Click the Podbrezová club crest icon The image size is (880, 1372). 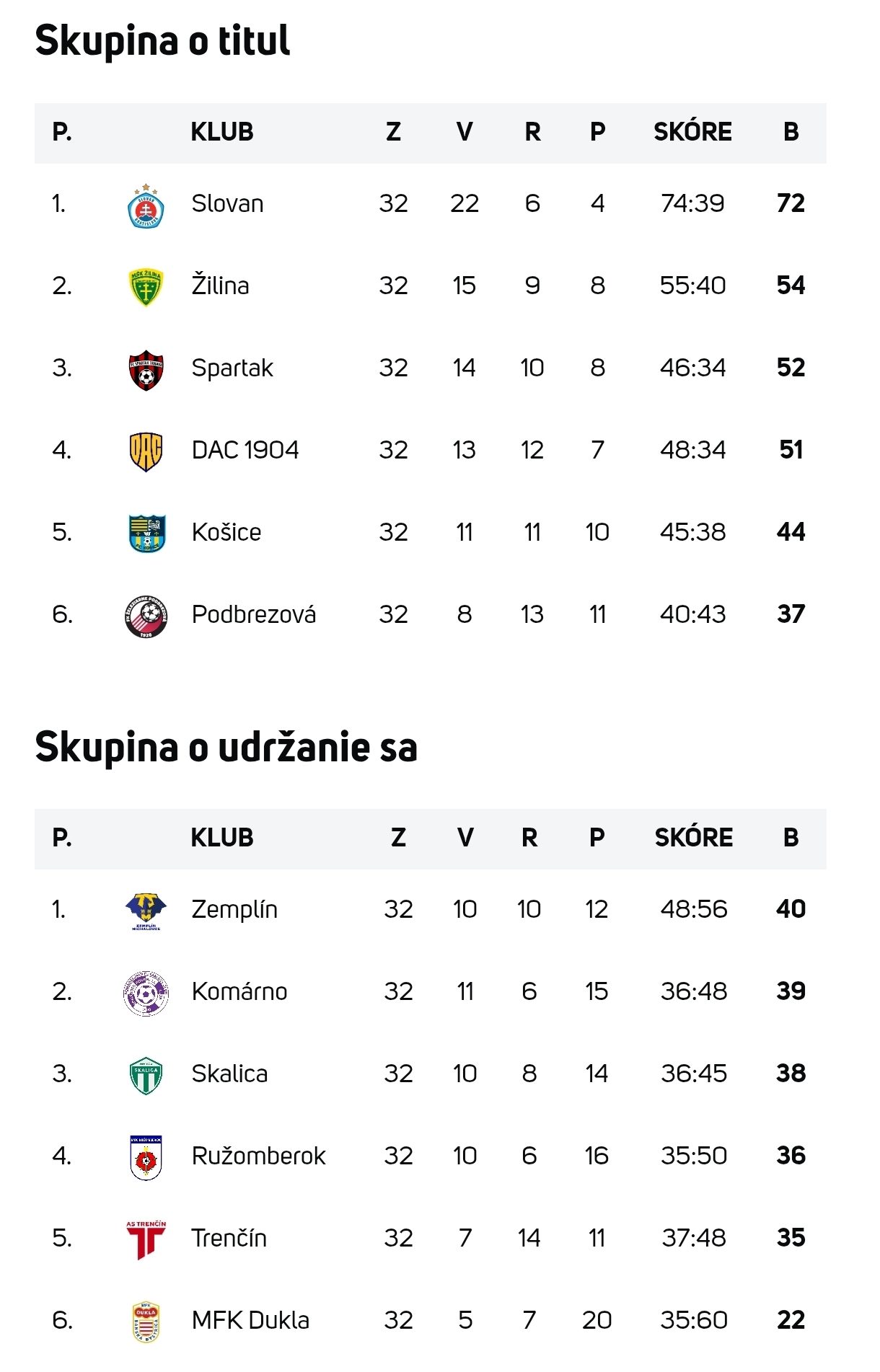click(146, 616)
